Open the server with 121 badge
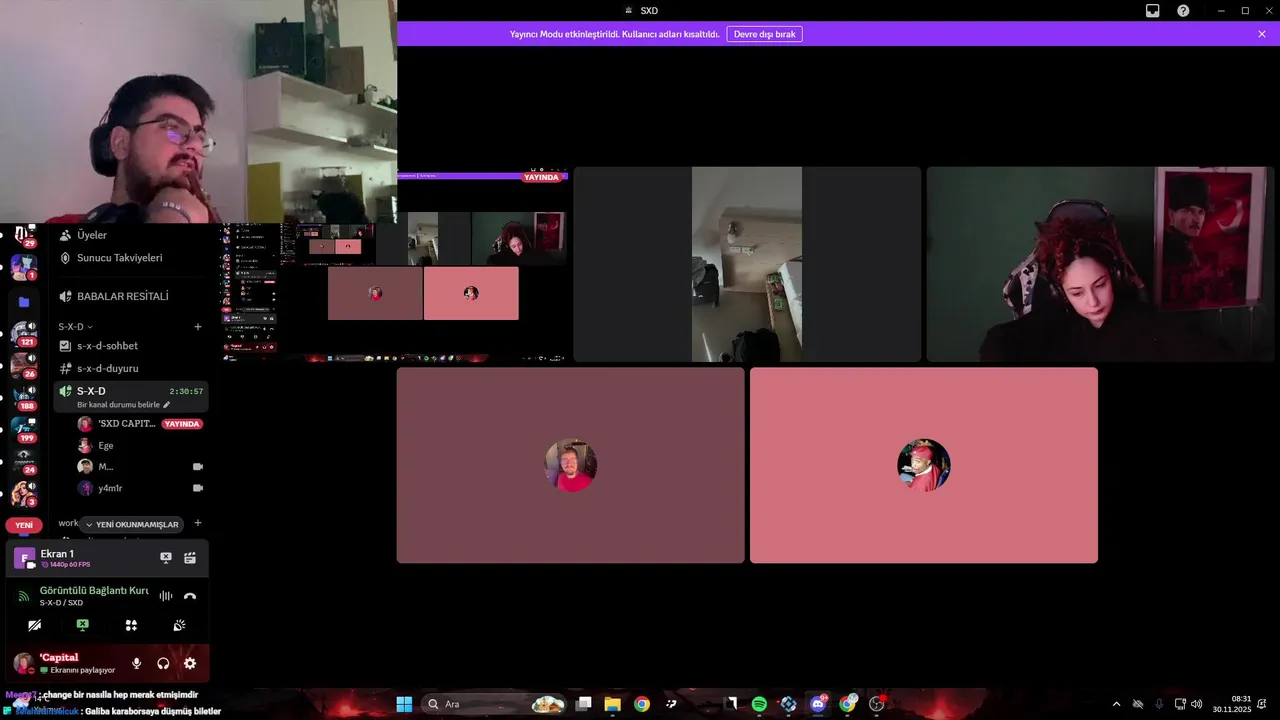 [23, 333]
